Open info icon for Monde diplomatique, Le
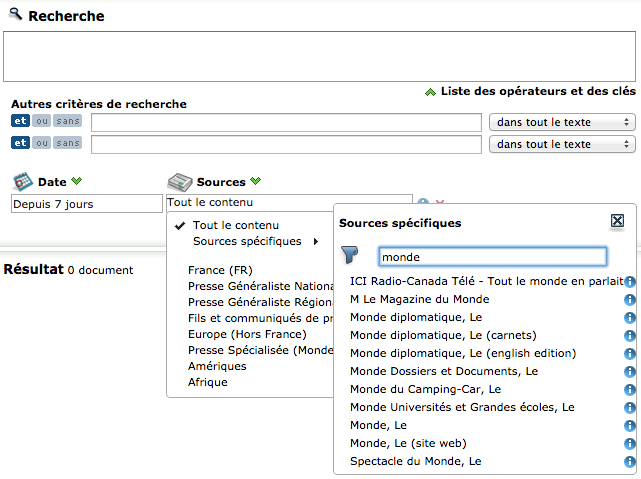This screenshot has height=479, width=641. pos(630,318)
